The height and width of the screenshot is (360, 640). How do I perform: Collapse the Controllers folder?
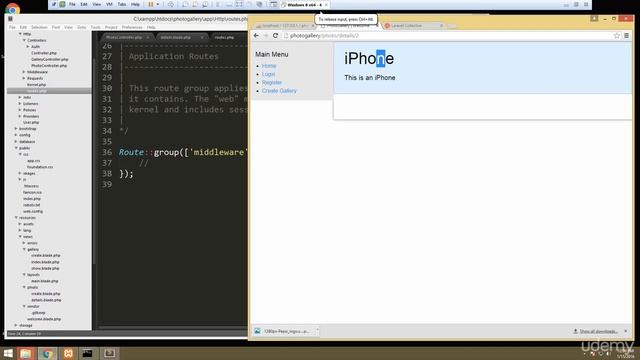24,40
